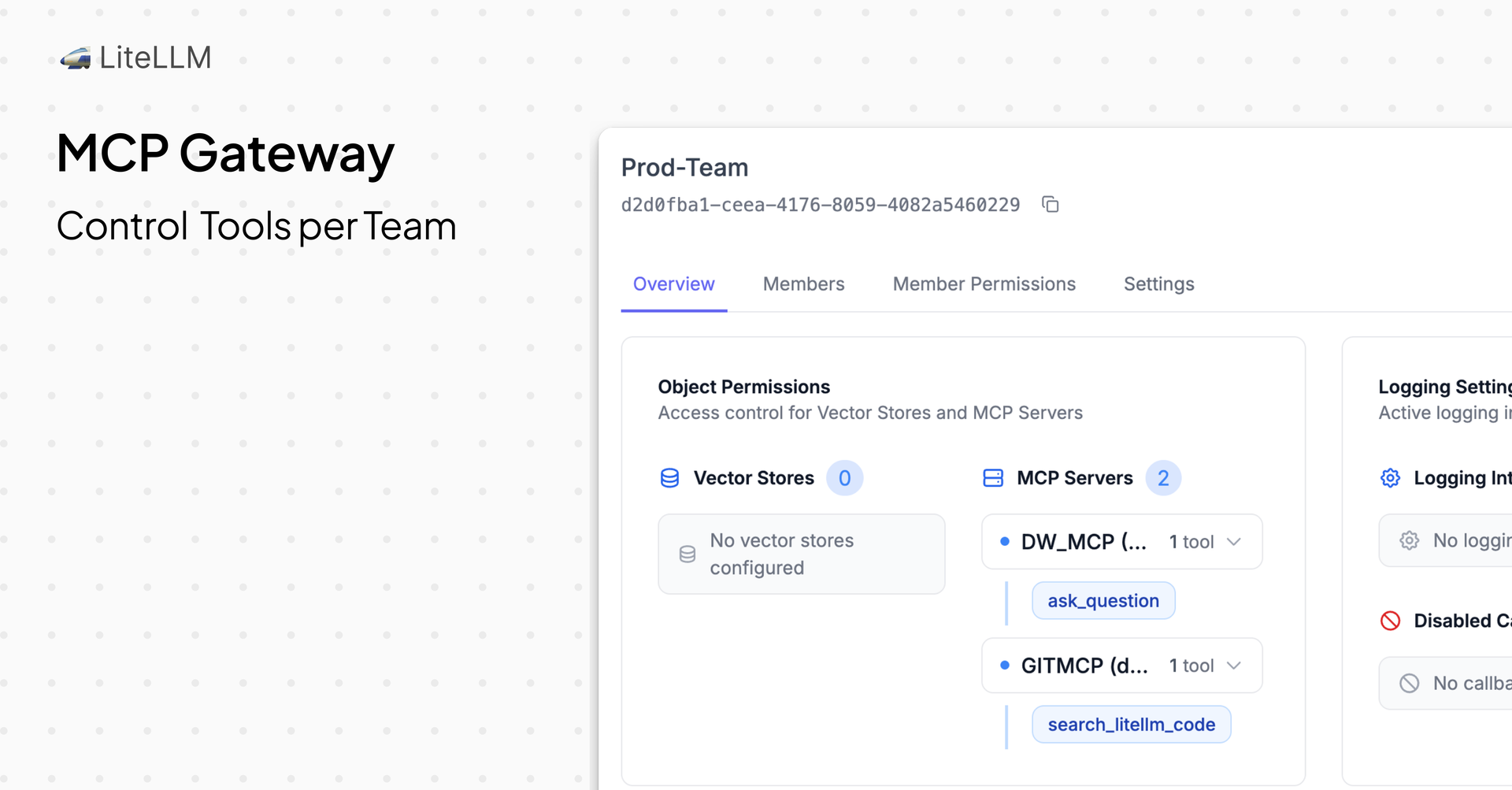Screen dimensions: 1512x790
Task: Click the search_litellm_code tool tag
Action: (1132, 724)
